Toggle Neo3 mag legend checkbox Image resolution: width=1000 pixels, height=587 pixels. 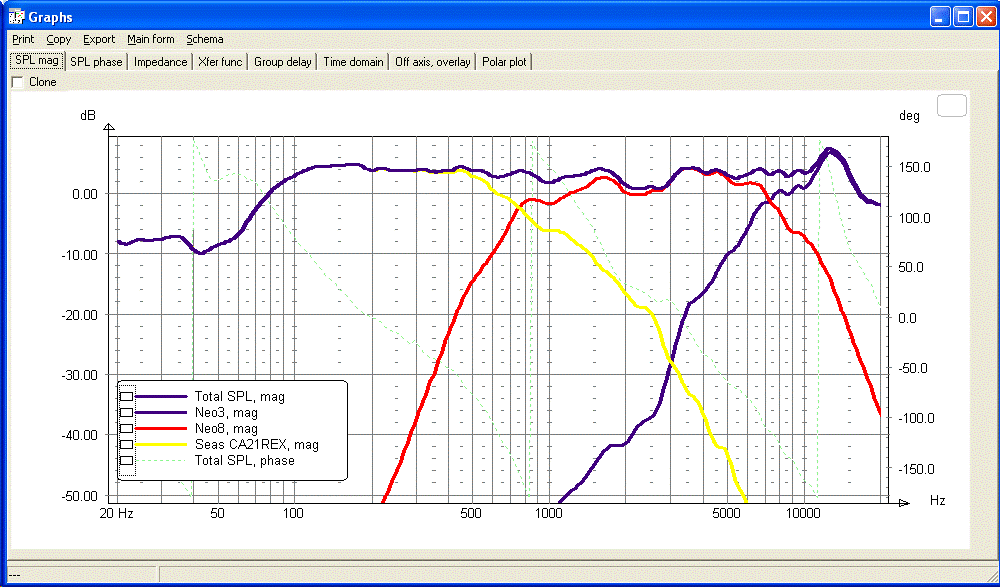127,413
